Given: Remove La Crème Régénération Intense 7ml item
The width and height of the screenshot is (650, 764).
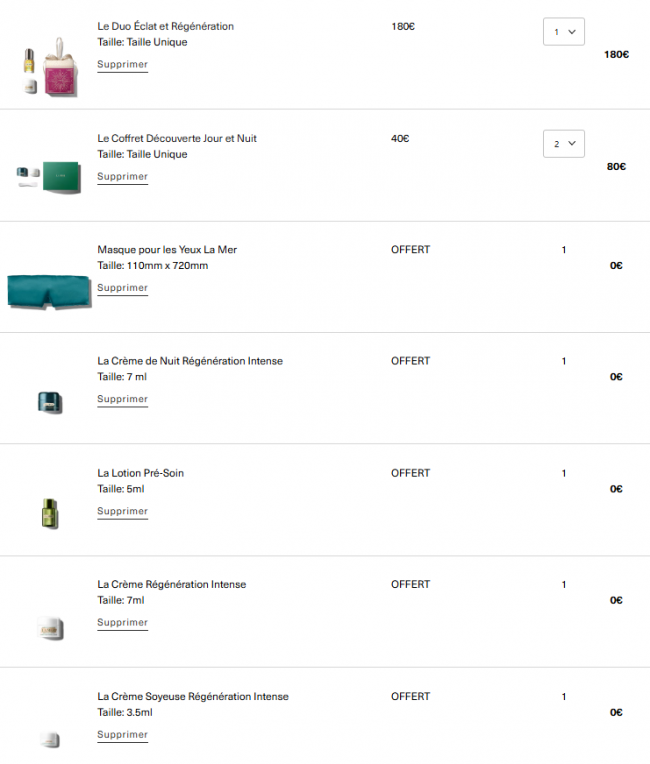Looking at the screenshot, I should [x=122, y=622].
